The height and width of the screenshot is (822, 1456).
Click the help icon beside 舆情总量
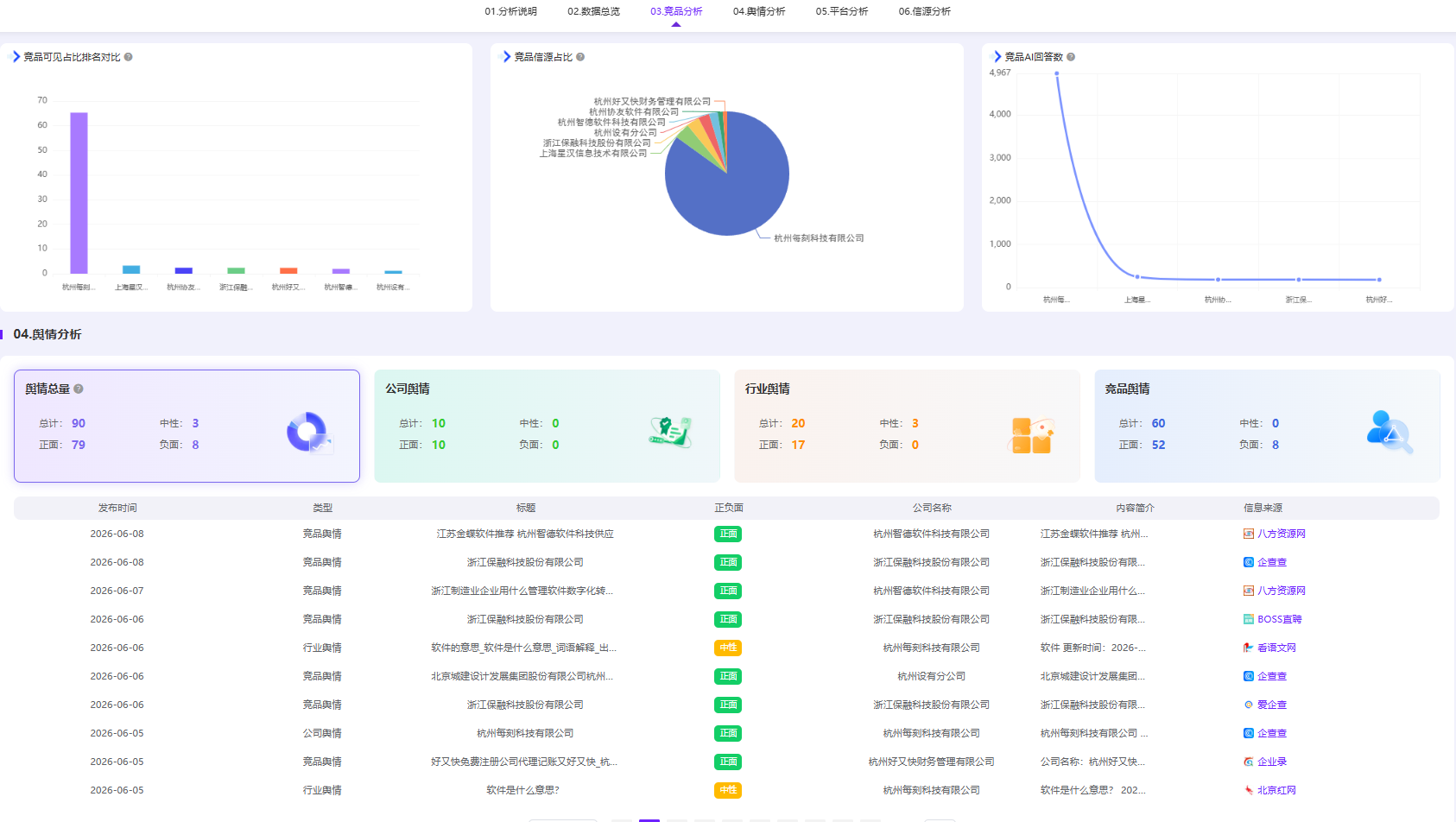pyautogui.click(x=79, y=389)
